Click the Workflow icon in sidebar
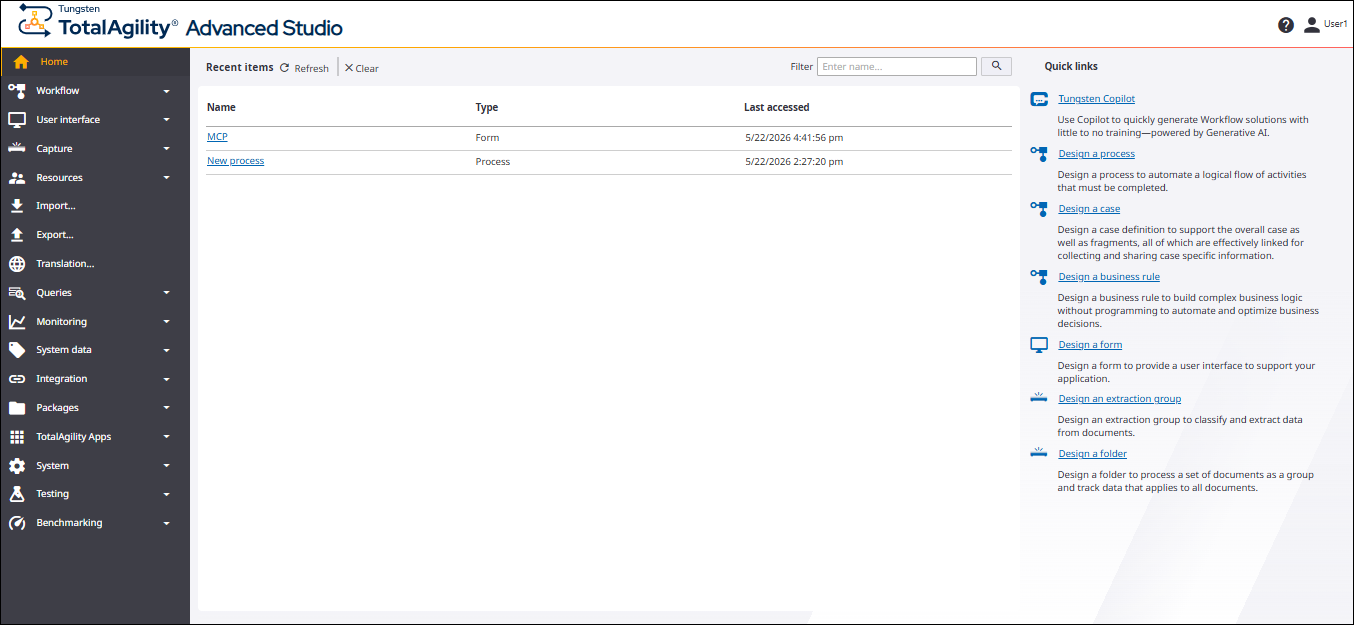This screenshot has height=625, width=1354. 17,91
